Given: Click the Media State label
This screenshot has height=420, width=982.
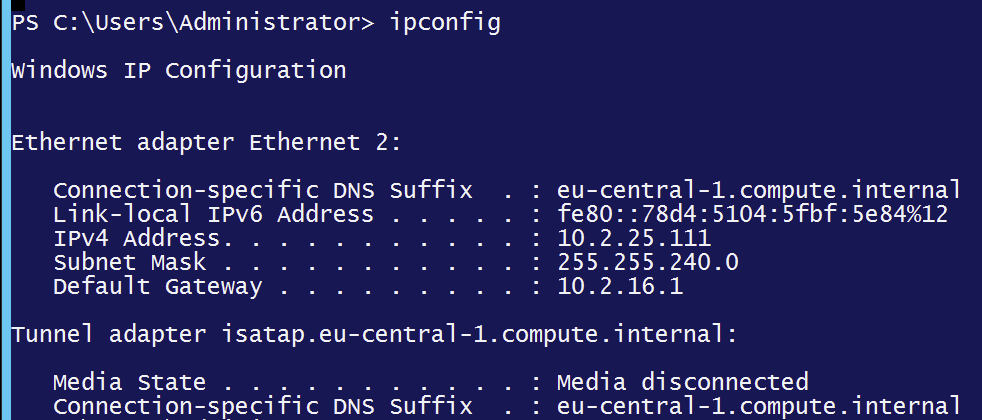Looking at the screenshot, I should 129,382.
